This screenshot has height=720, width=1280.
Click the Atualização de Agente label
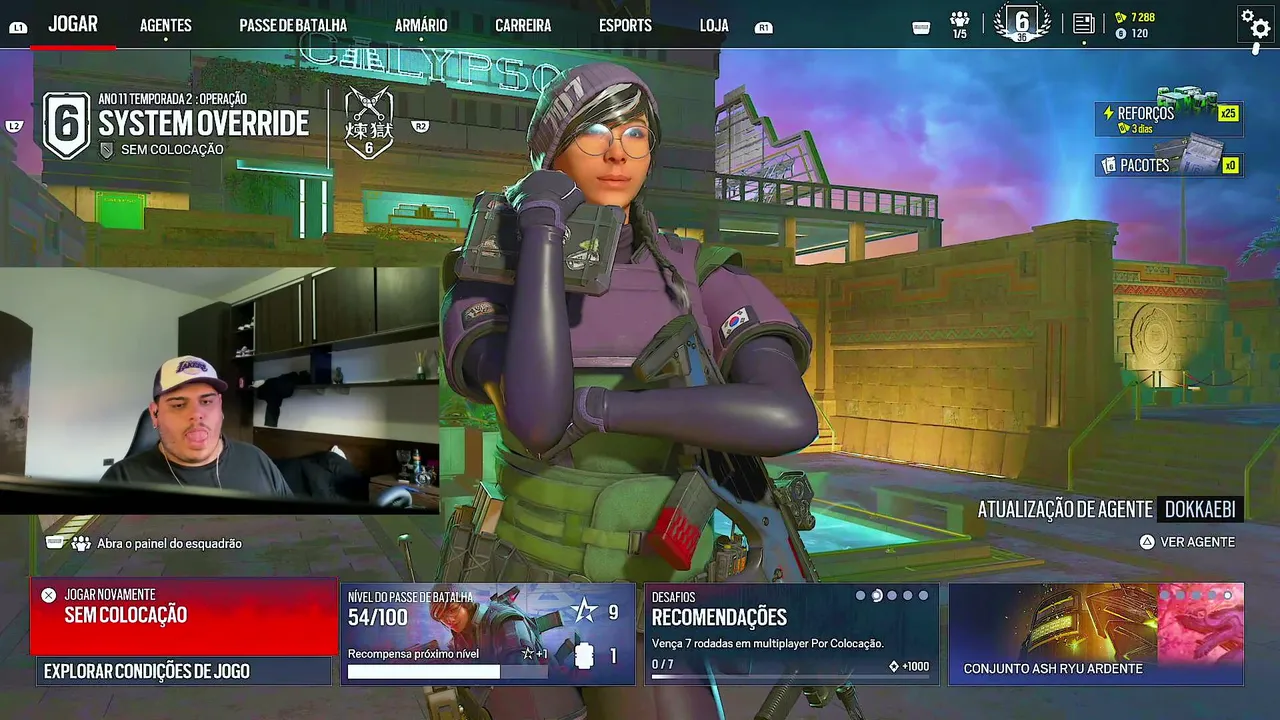(1065, 510)
